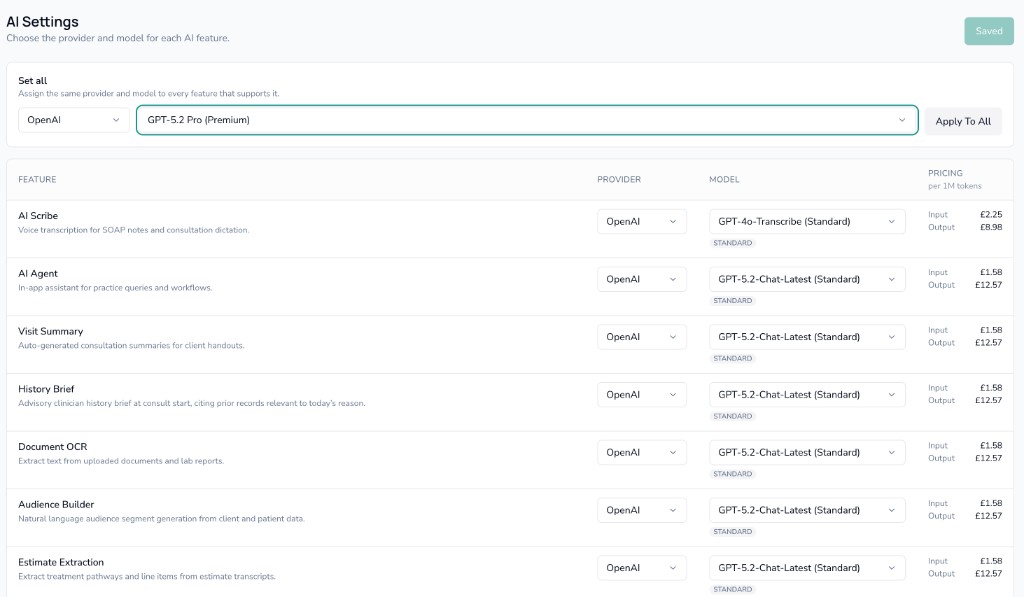Image resolution: width=1024 pixels, height=597 pixels.
Task: Click the AI Settings page heading
Action: click(x=42, y=22)
